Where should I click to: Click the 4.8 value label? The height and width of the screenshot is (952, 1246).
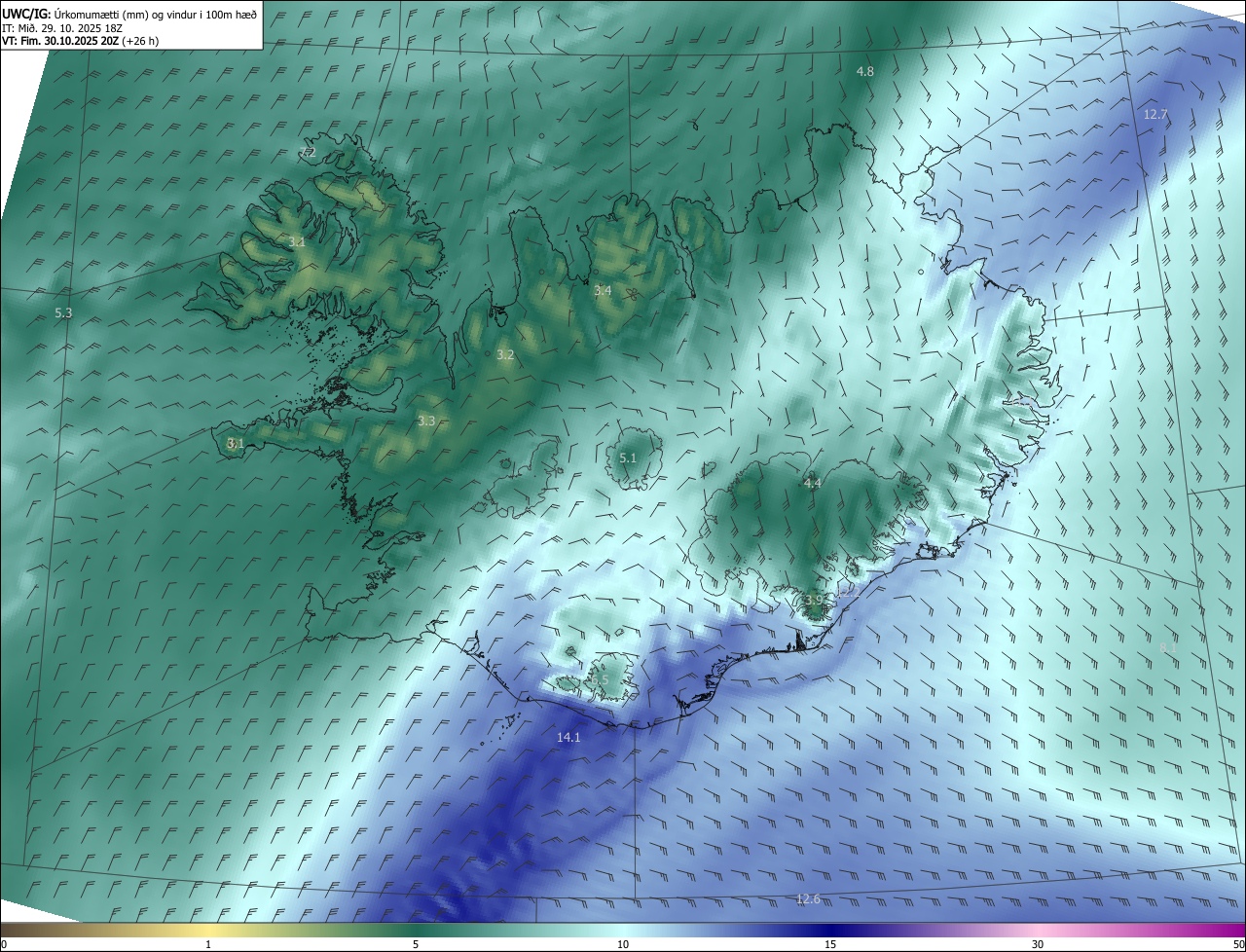[x=864, y=72]
